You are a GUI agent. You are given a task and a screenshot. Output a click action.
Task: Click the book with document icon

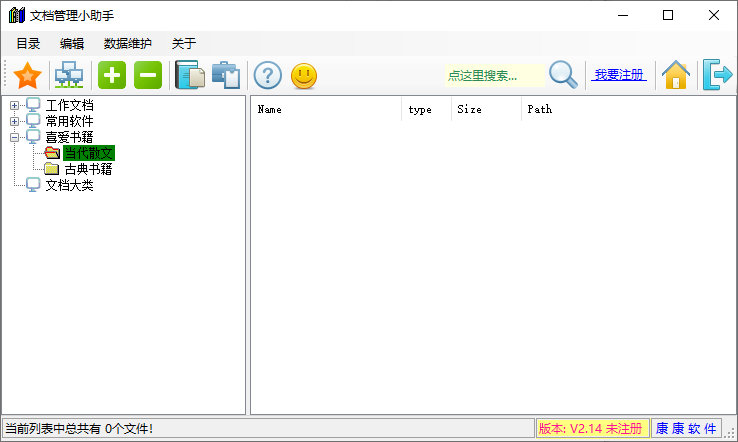189,75
